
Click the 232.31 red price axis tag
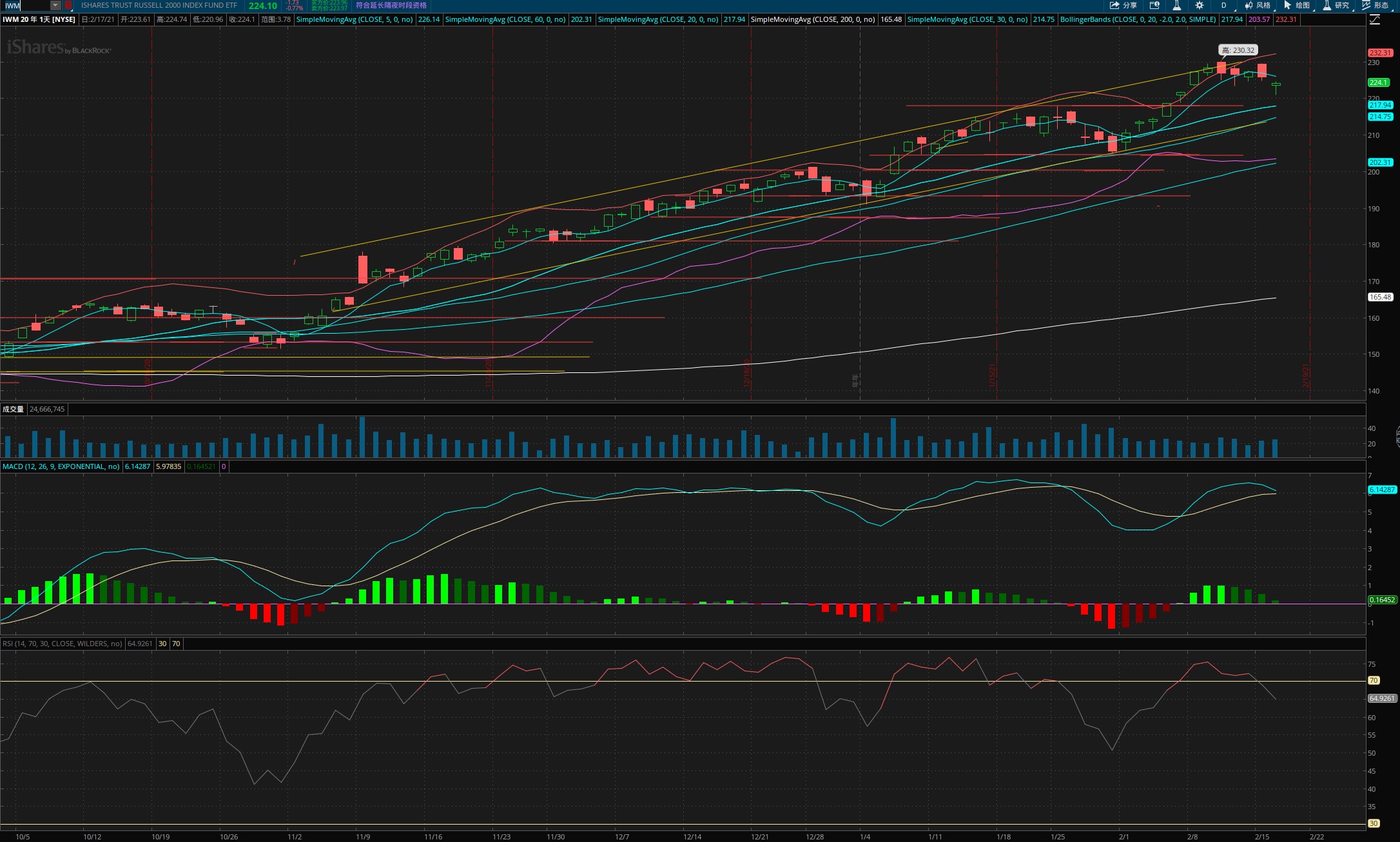pos(1380,53)
